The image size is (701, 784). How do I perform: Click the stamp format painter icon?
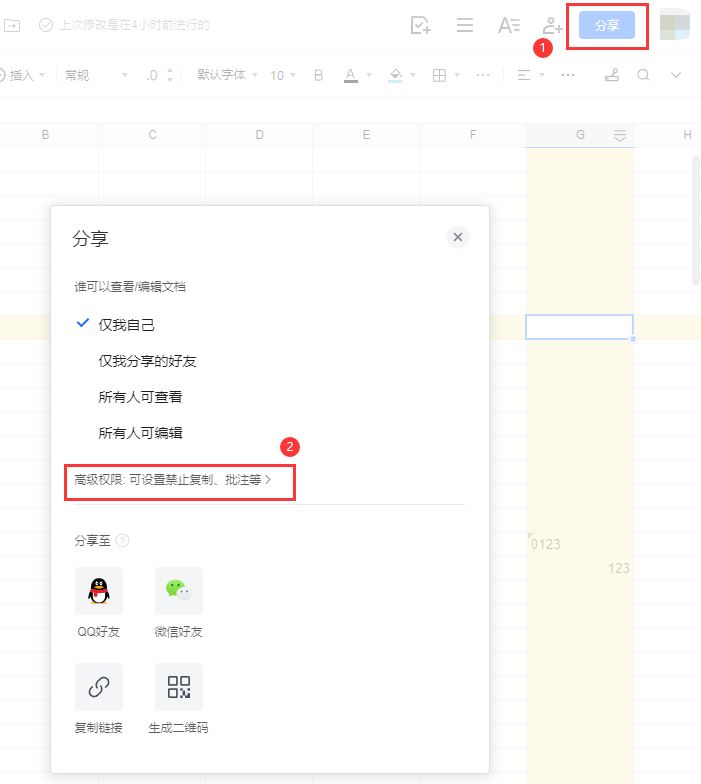[612, 75]
